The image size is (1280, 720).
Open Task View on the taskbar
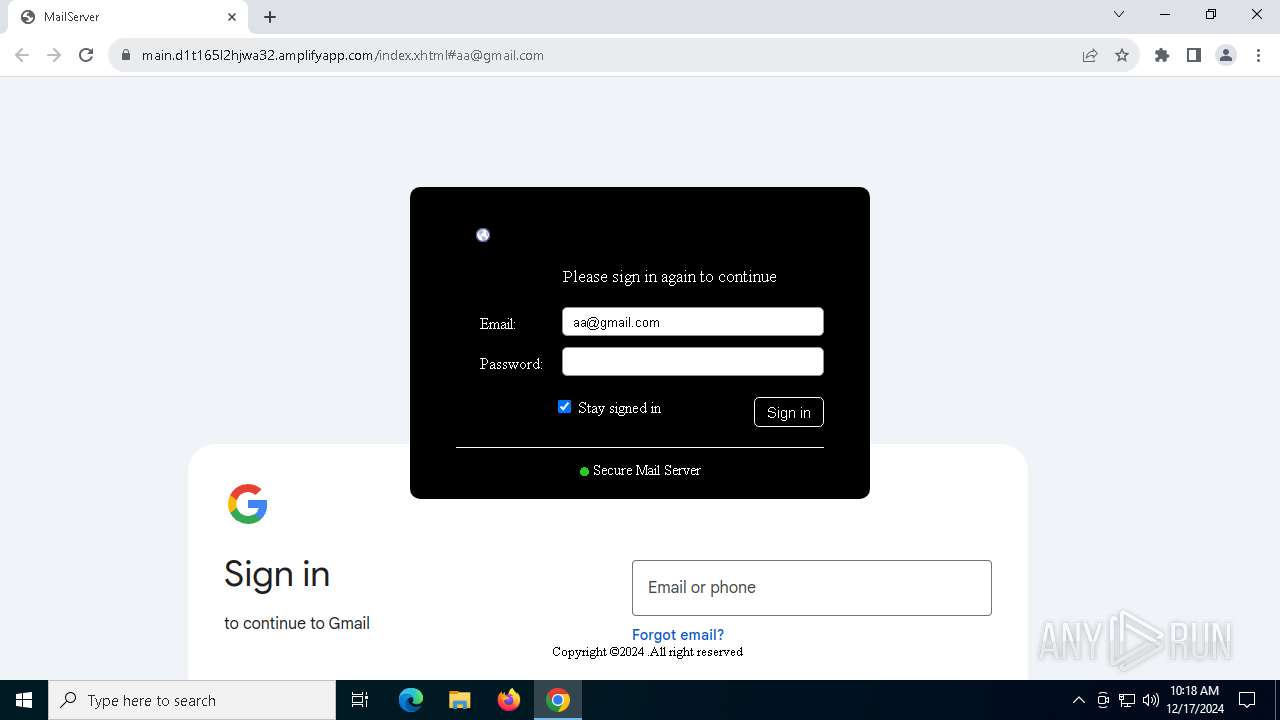pyautogui.click(x=360, y=700)
